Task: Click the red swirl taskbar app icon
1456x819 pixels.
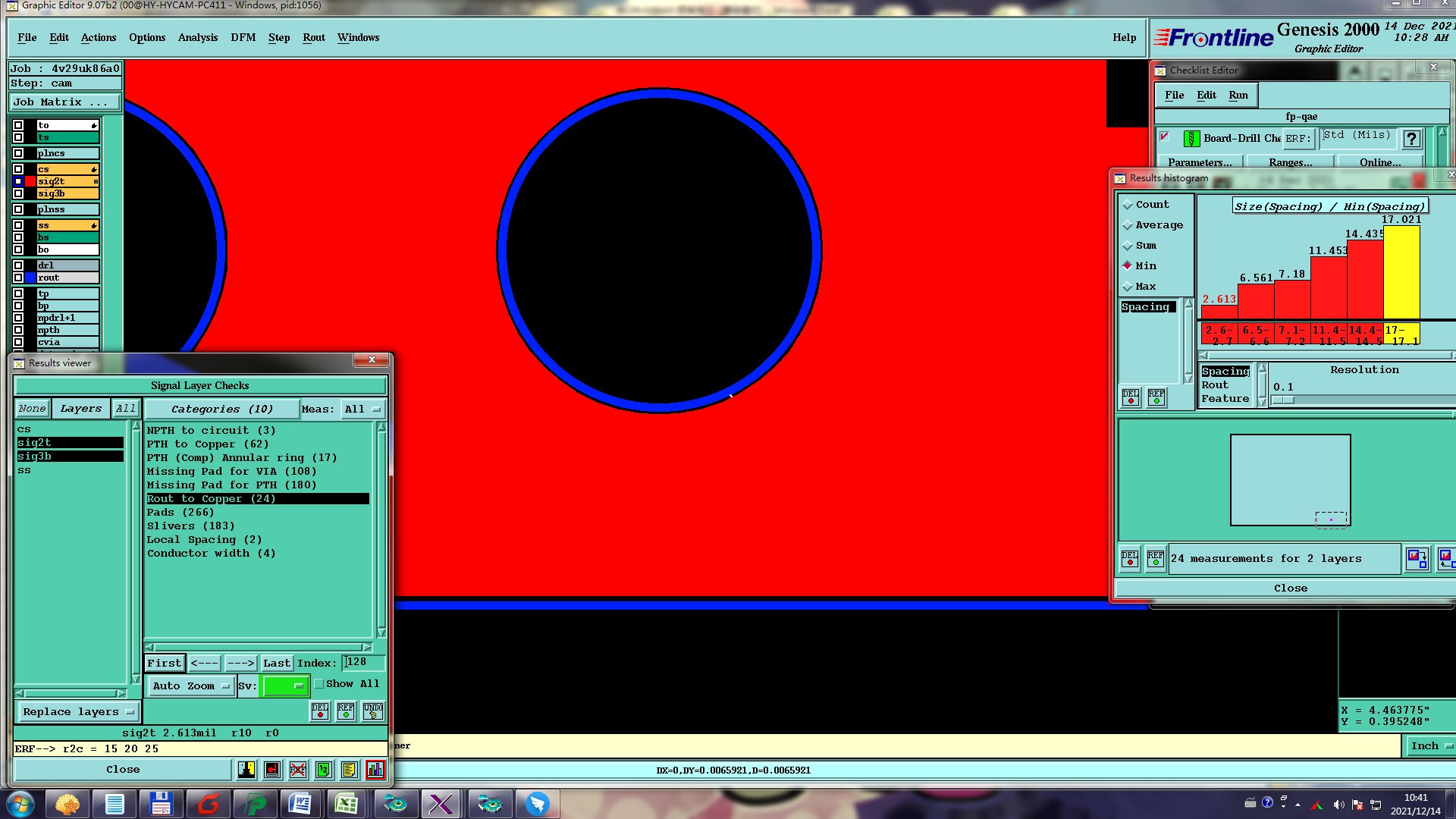Action: click(208, 804)
